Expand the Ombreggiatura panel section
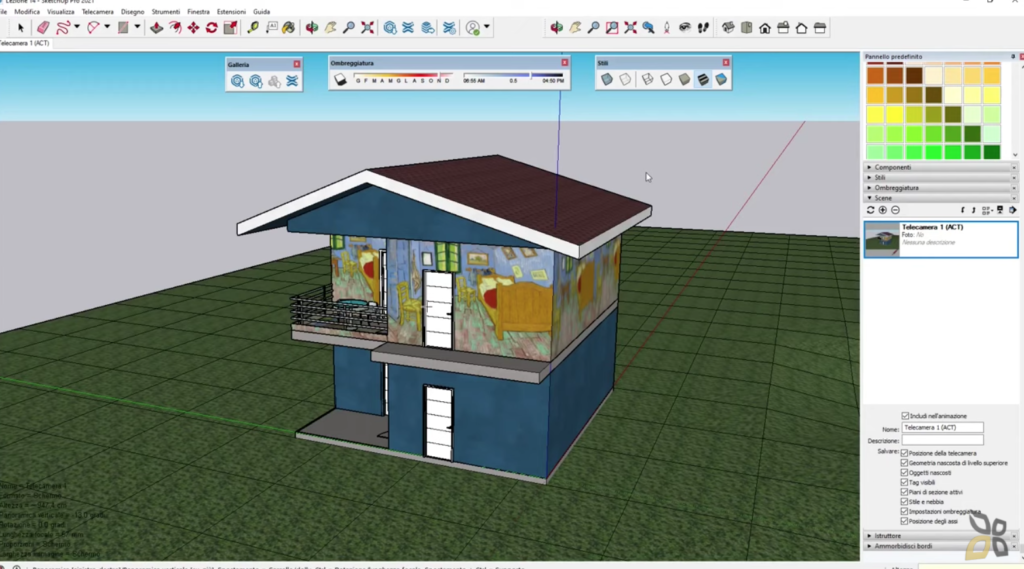The width and height of the screenshot is (1024, 569). 939,188
